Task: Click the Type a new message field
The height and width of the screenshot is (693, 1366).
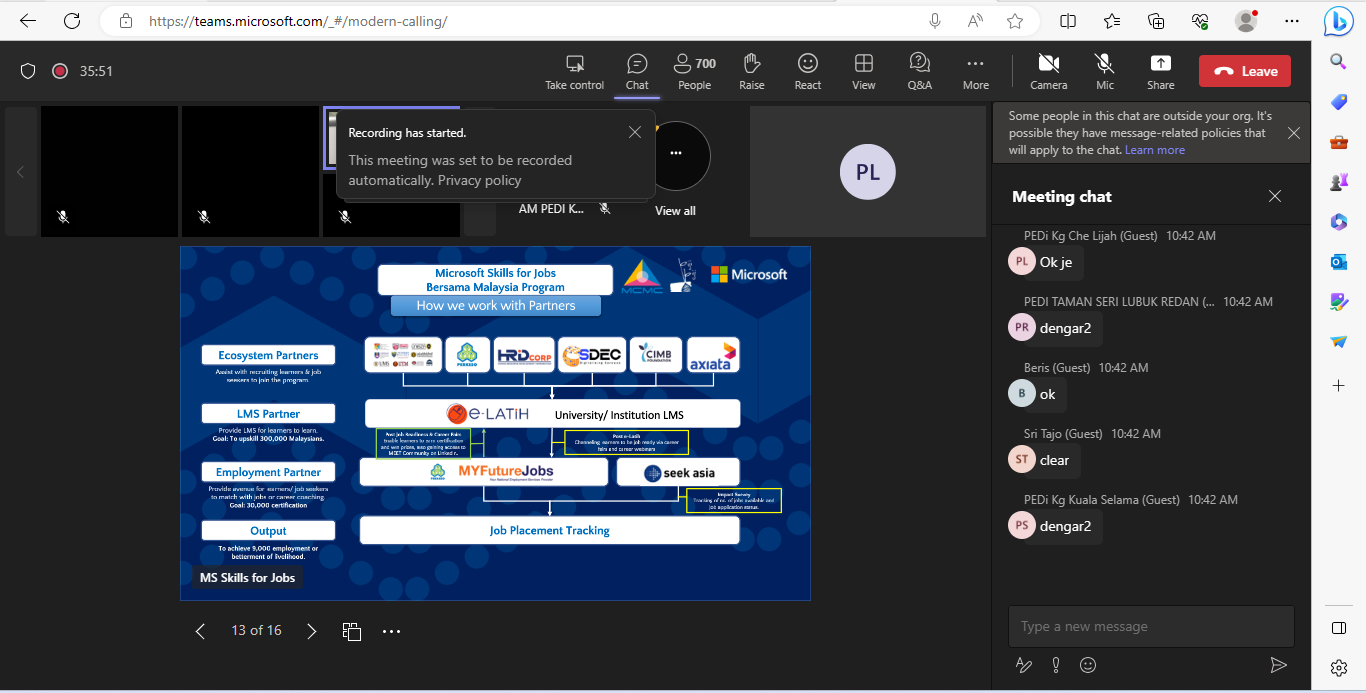Action: click(x=1150, y=626)
